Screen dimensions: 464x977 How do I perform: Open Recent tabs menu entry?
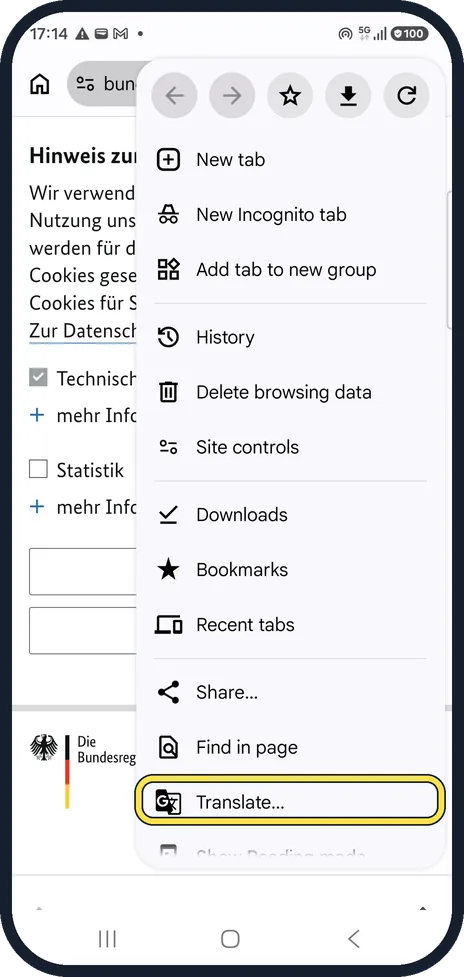(x=290, y=624)
